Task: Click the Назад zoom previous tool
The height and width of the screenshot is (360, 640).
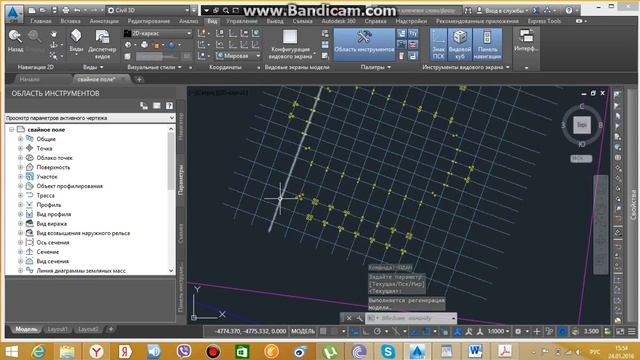Action: coord(15,41)
